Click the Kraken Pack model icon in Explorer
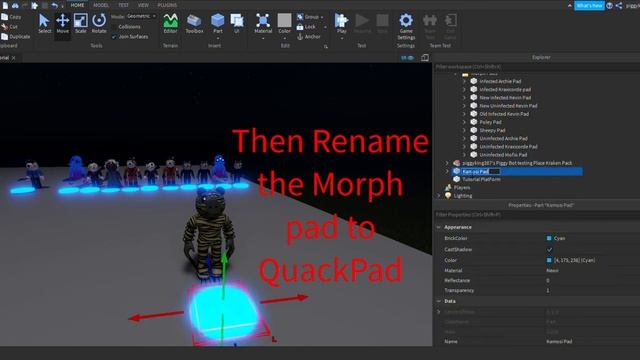 point(457,163)
